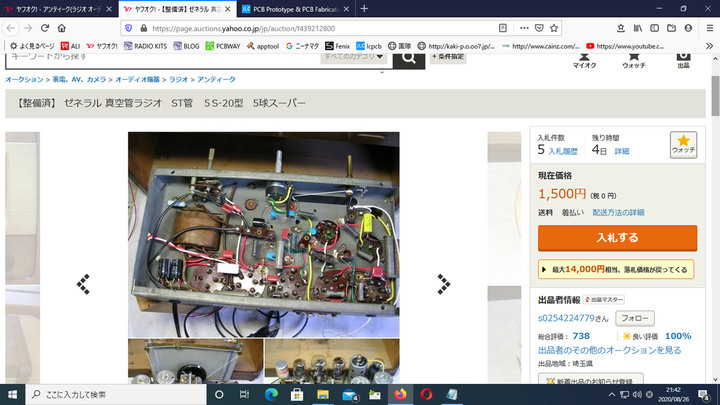Show next photo with right arrow

coord(443,284)
